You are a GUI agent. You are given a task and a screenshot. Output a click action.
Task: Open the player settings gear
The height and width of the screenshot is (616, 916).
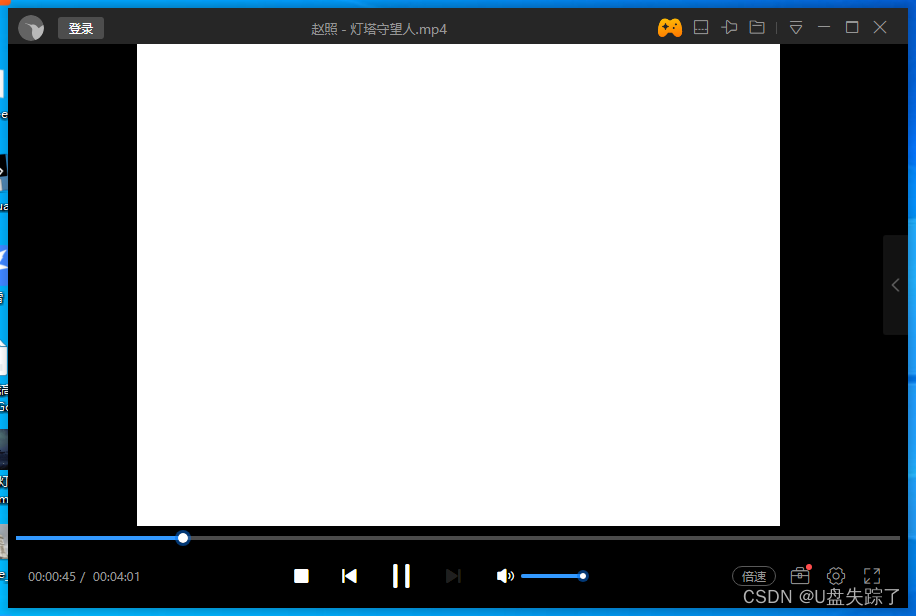835,576
